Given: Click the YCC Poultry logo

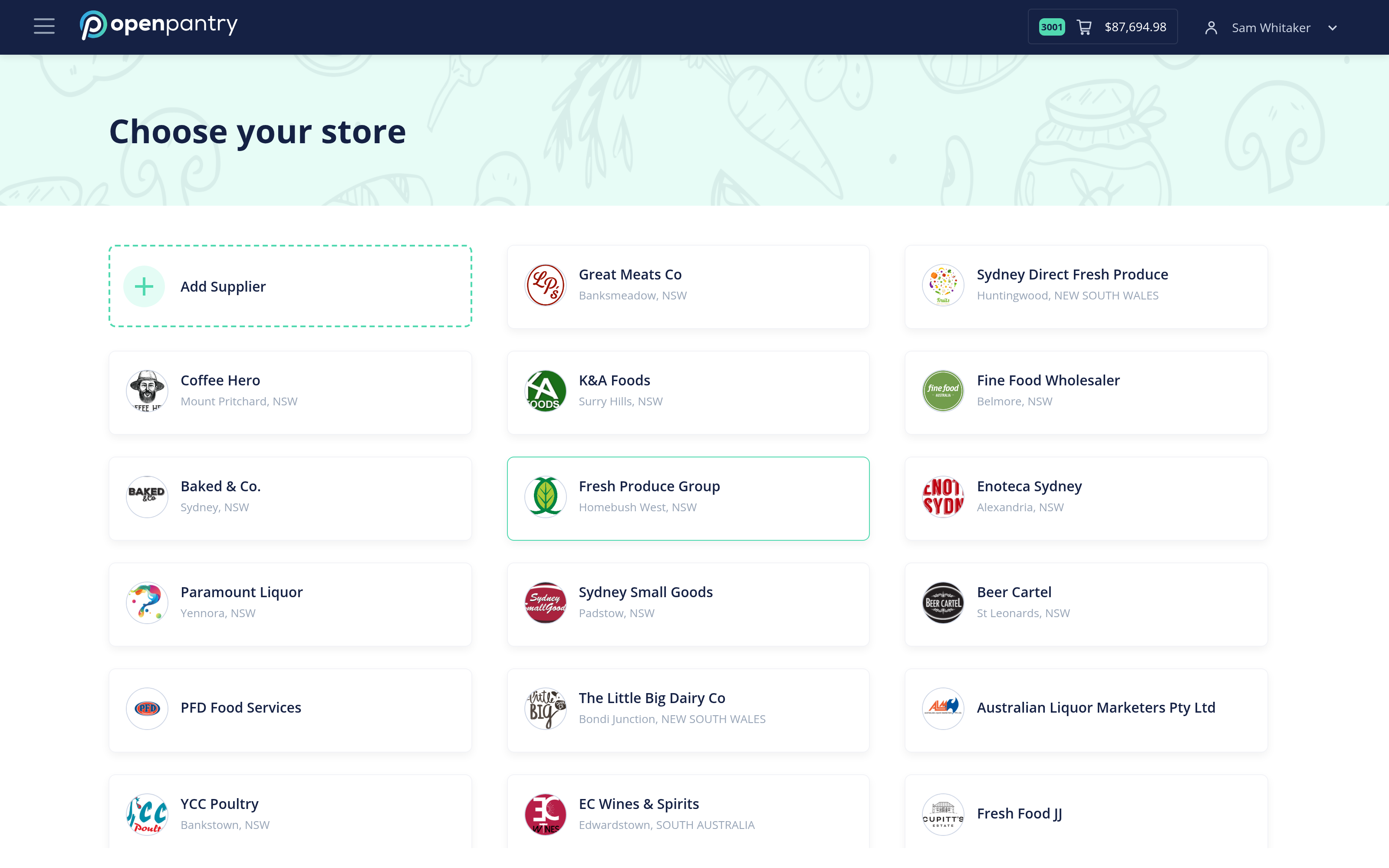Looking at the screenshot, I should pos(147,814).
